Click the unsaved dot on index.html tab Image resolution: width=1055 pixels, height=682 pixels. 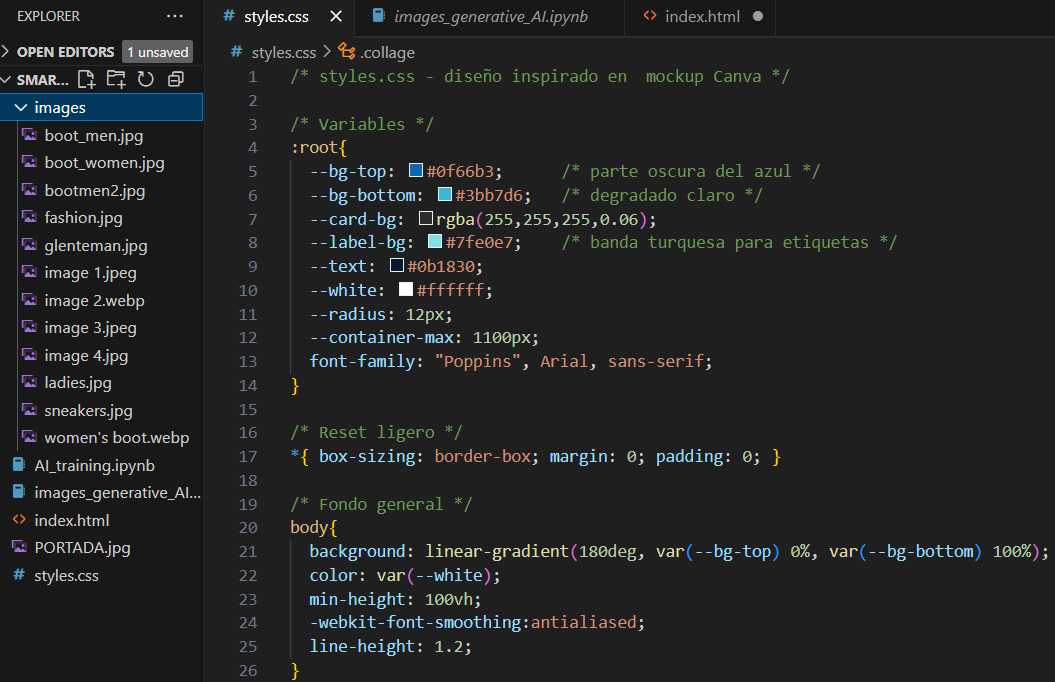tap(758, 16)
